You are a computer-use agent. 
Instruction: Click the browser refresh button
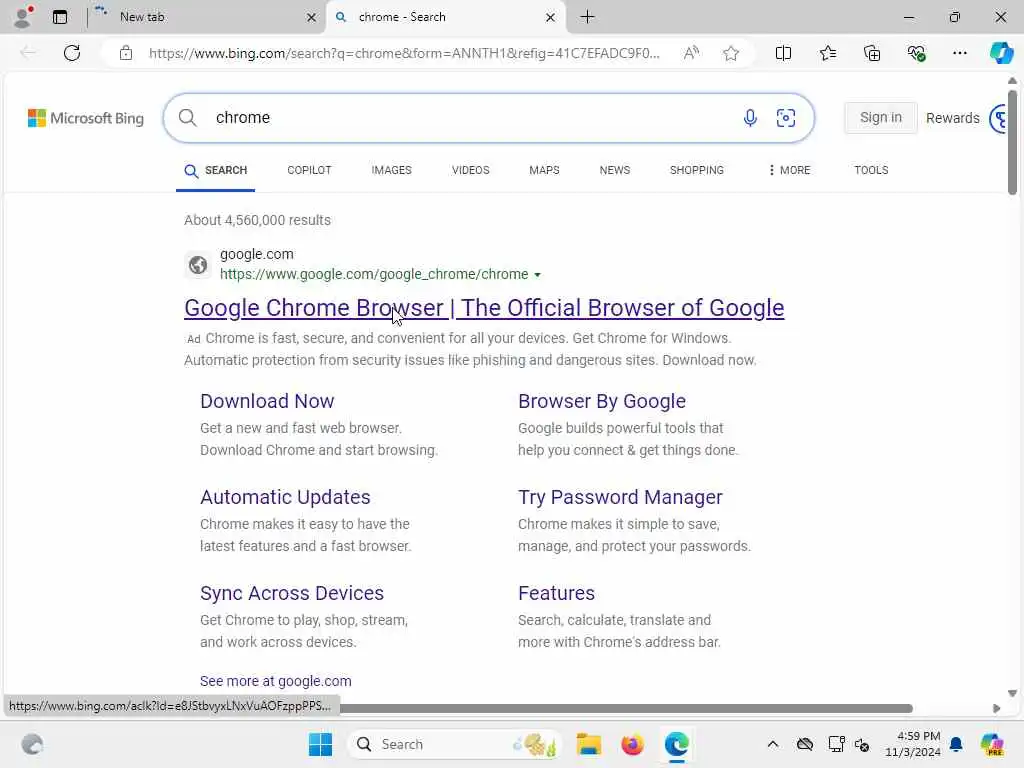72,53
